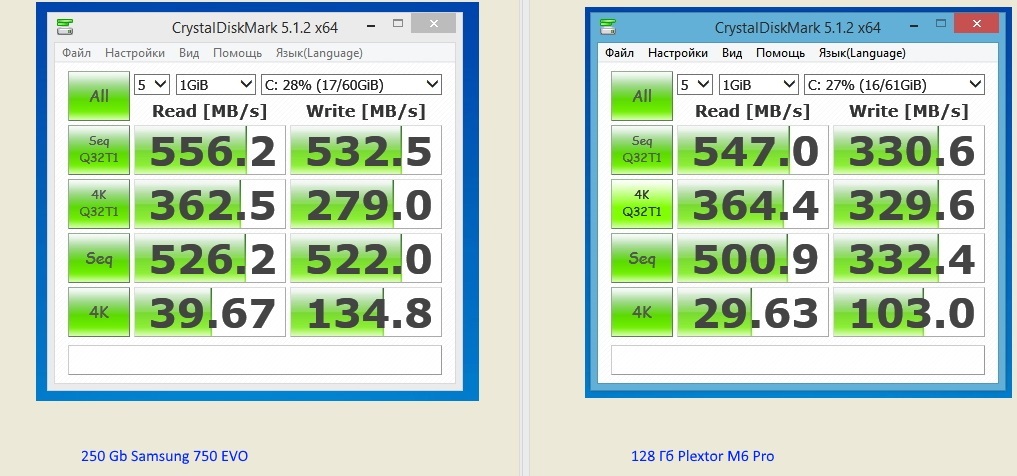Open the 128 Гб Plextor M6 Pro link
Image resolution: width=1017 pixels, height=476 pixels.
click(x=702, y=456)
